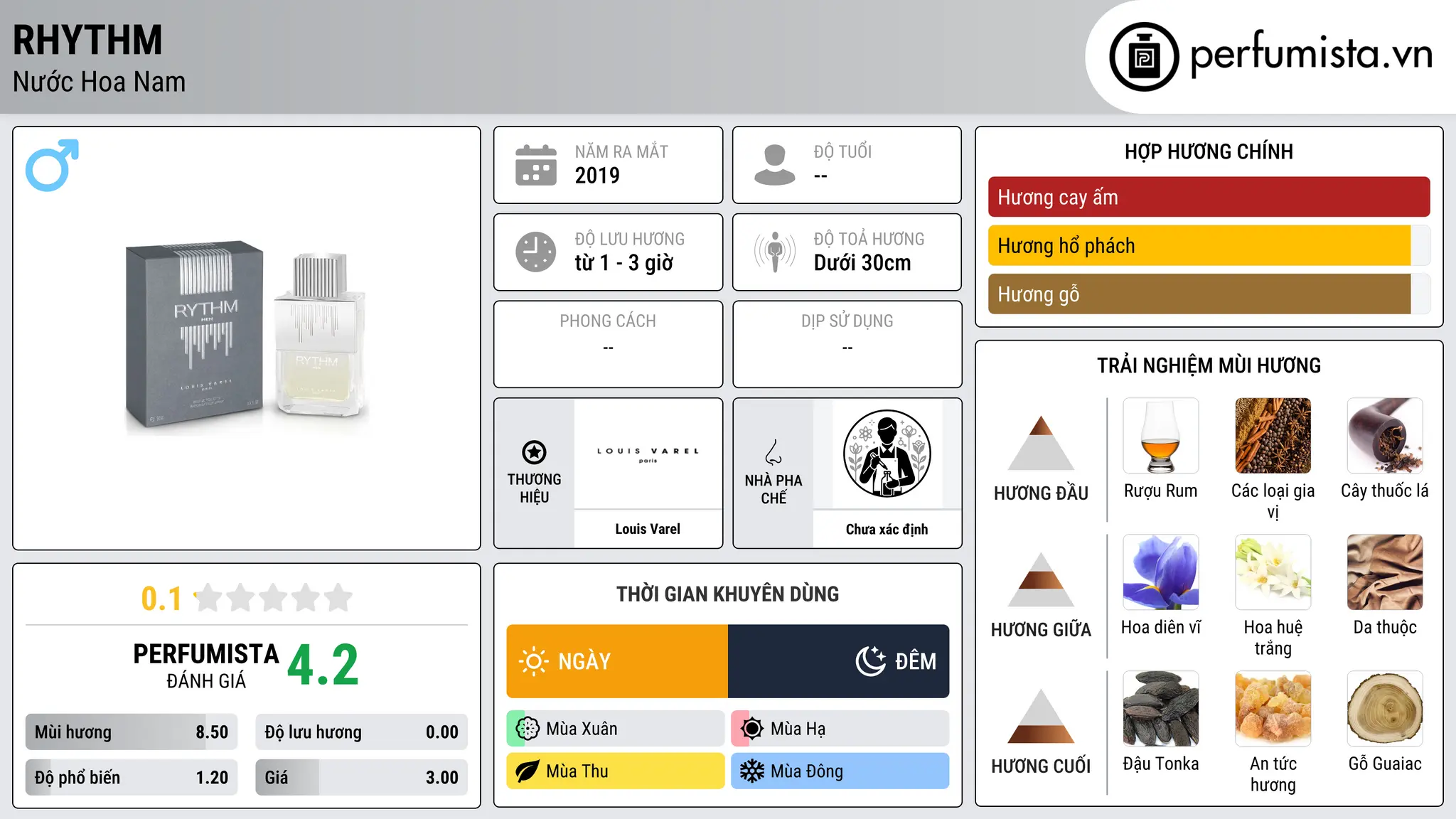Screen dimensions: 1456x819
Task: Click the person icon beside Độ tuổi
Action: 775,165
